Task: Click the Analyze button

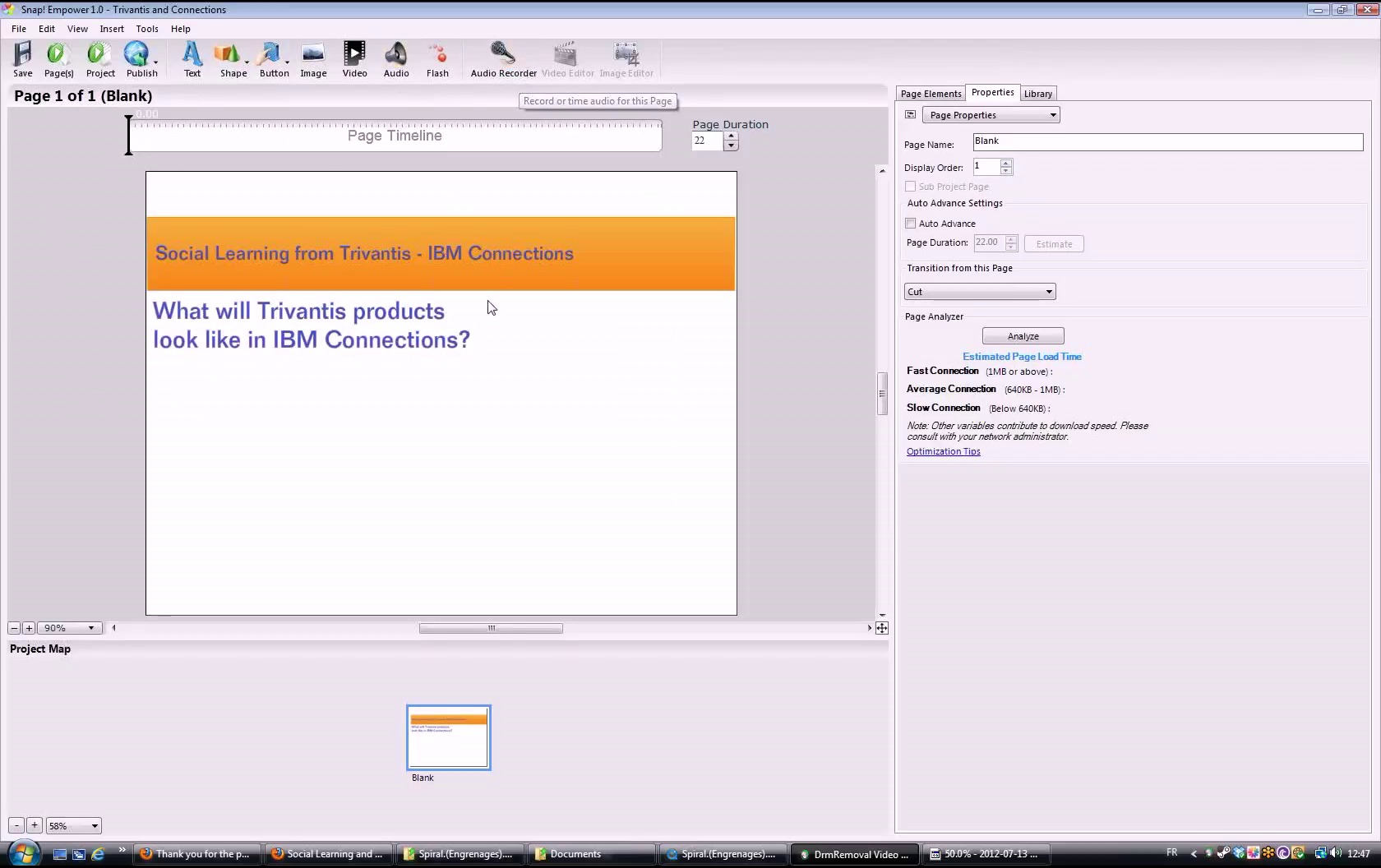Action: click(x=1023, y=336)
